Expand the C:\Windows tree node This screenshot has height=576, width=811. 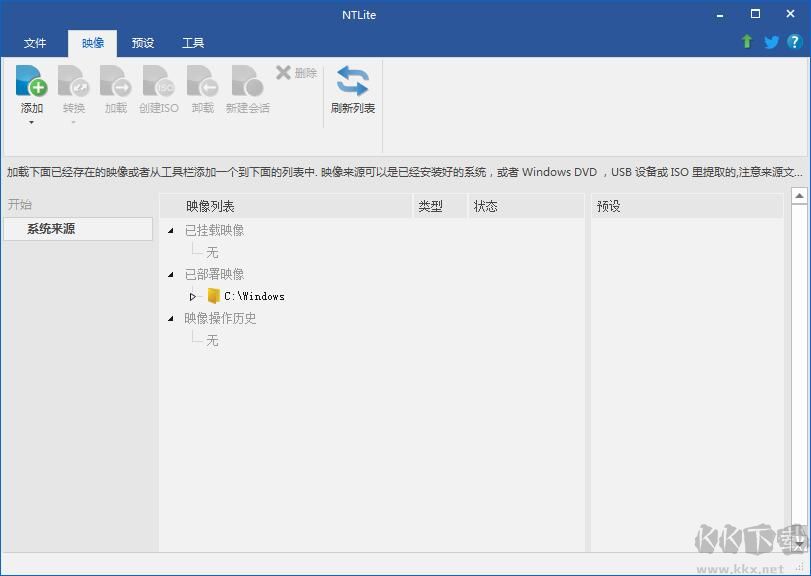click(192, 296)
